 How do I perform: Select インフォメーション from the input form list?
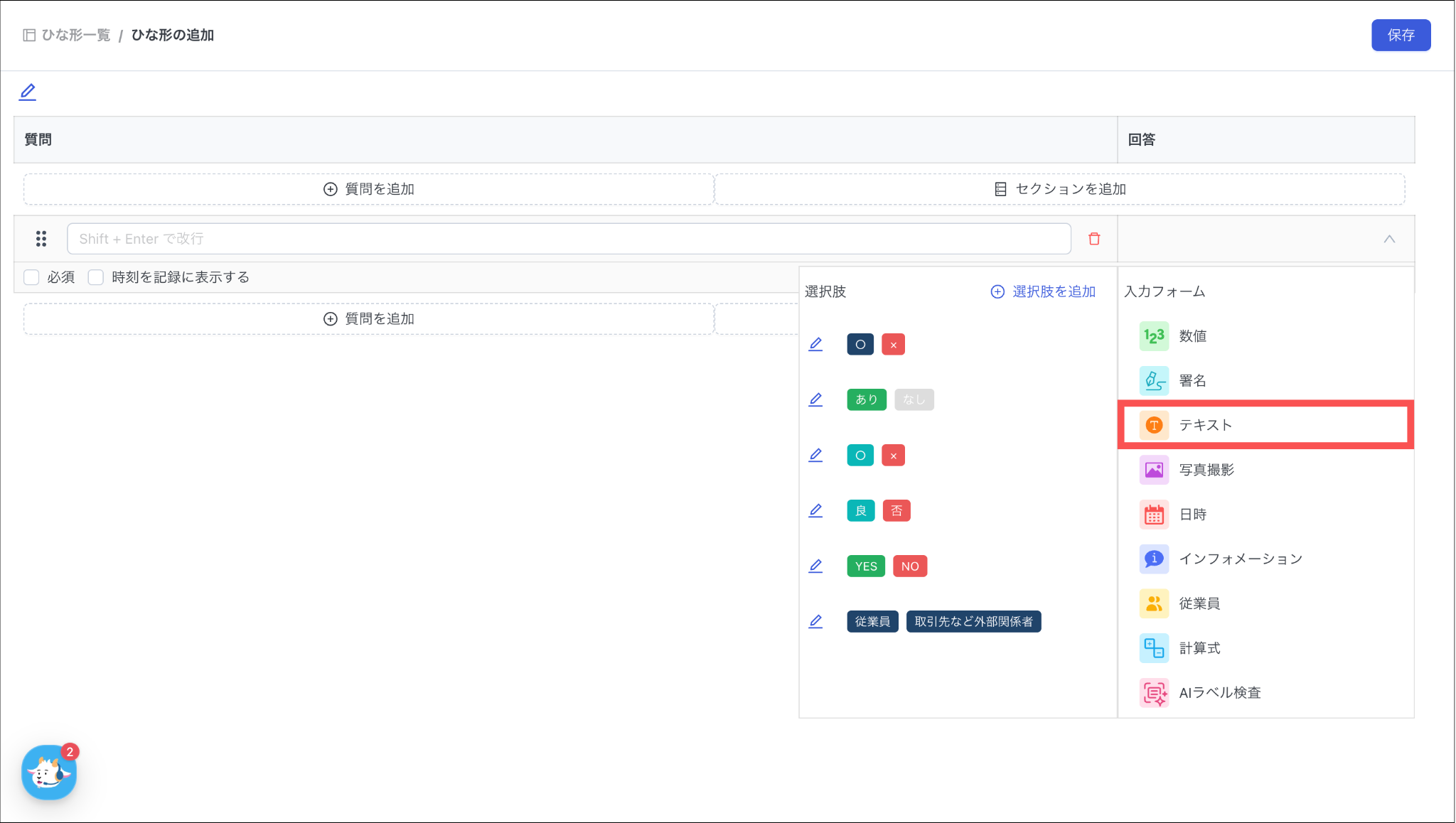pos(1240,559)
